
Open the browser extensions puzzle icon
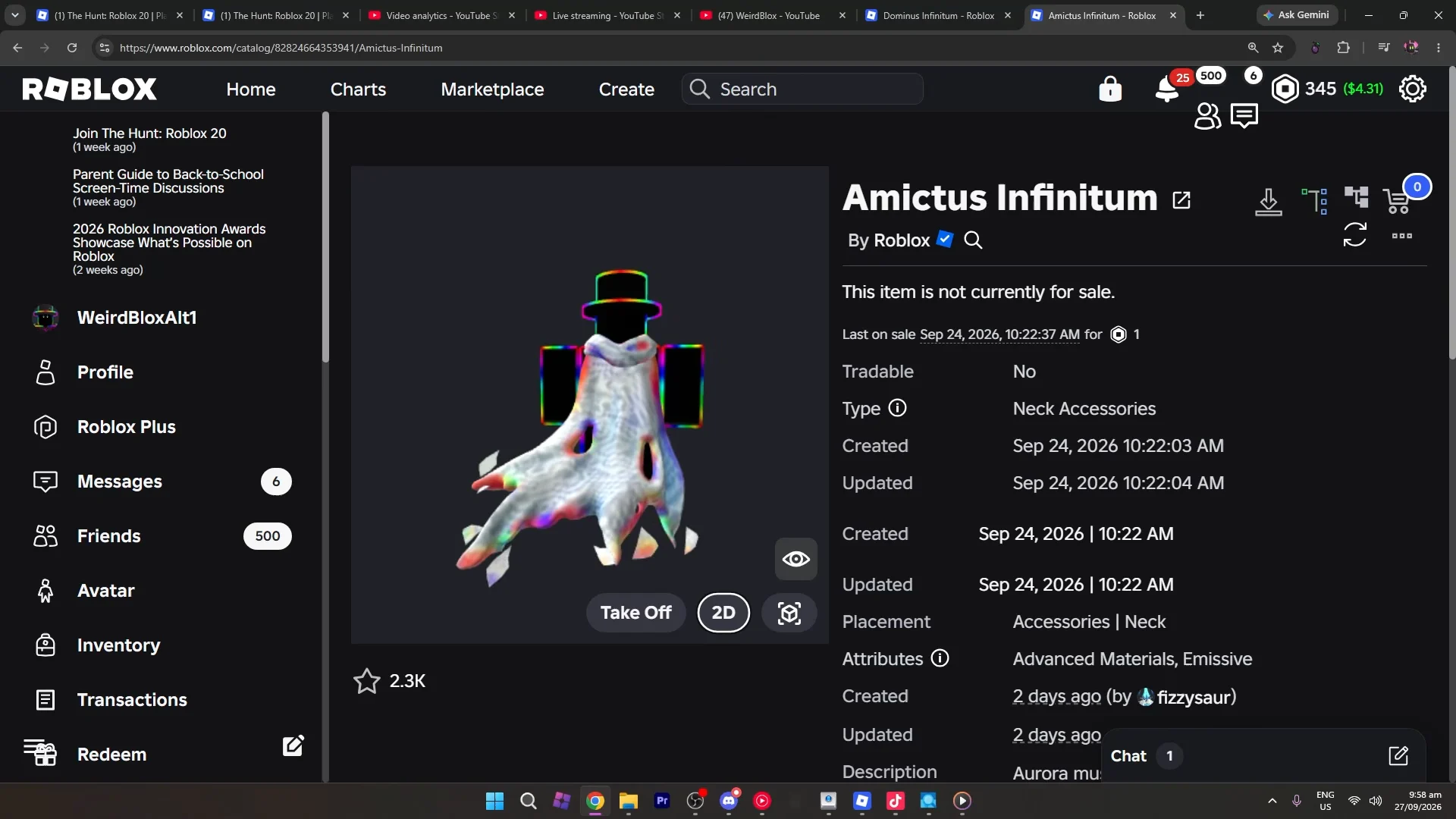click(1343, 48)
